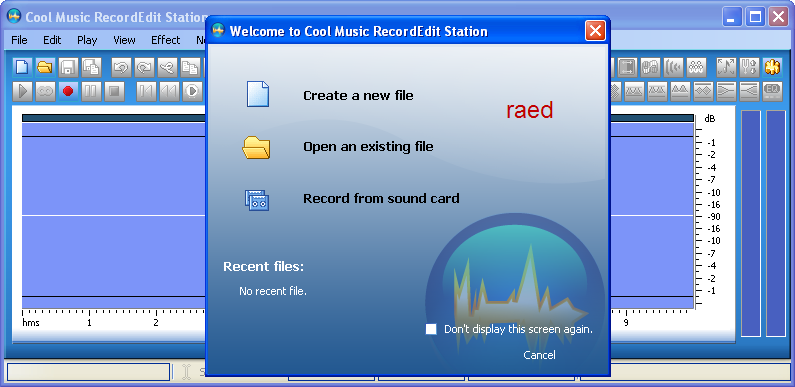This screenshot has height=387, width=795.
Task: Choose 'Open an existing file' option
Action: click(x=368, y=147)
